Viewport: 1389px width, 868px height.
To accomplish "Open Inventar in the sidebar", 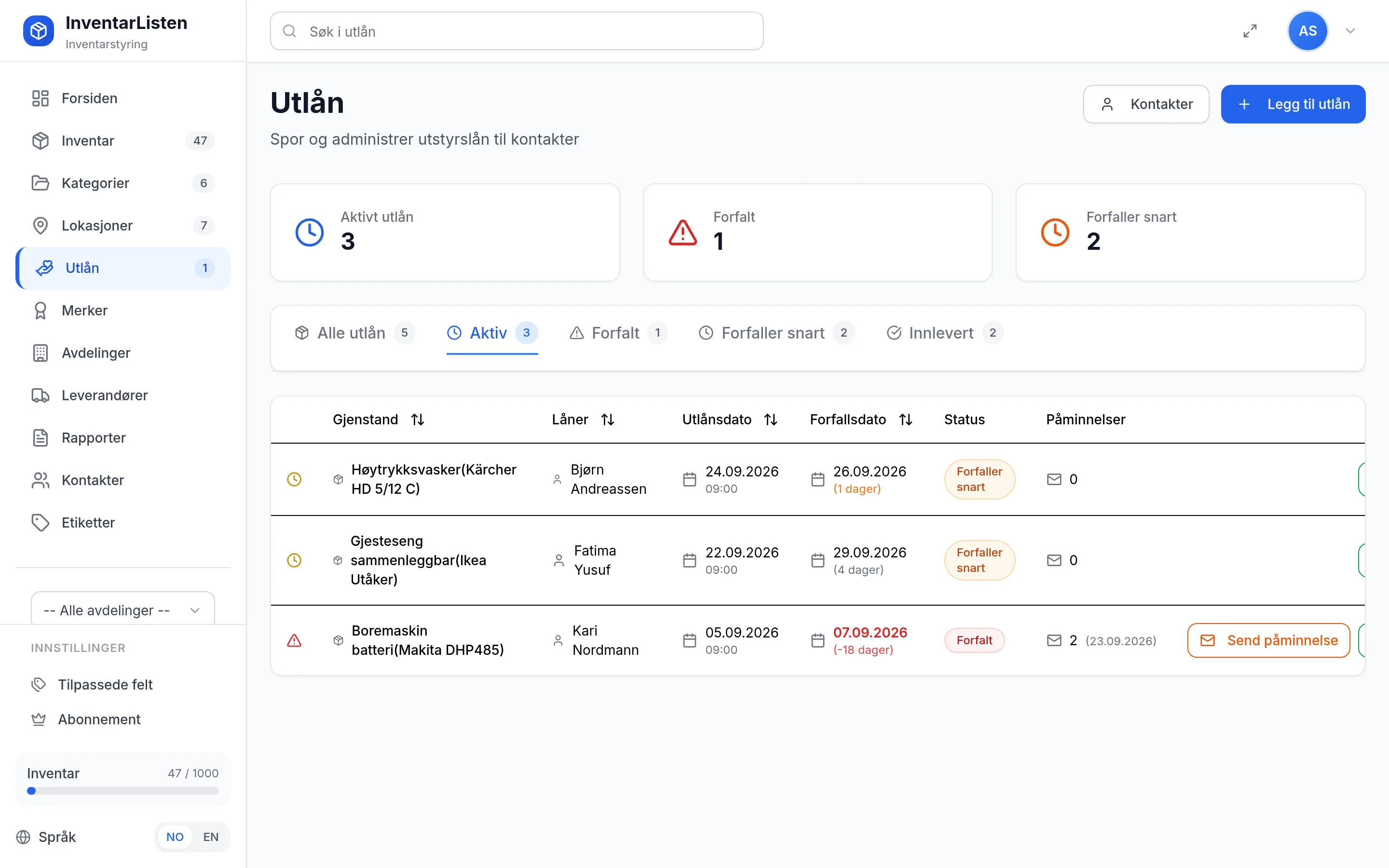I will pyautogui.click(x=123, y=141).
